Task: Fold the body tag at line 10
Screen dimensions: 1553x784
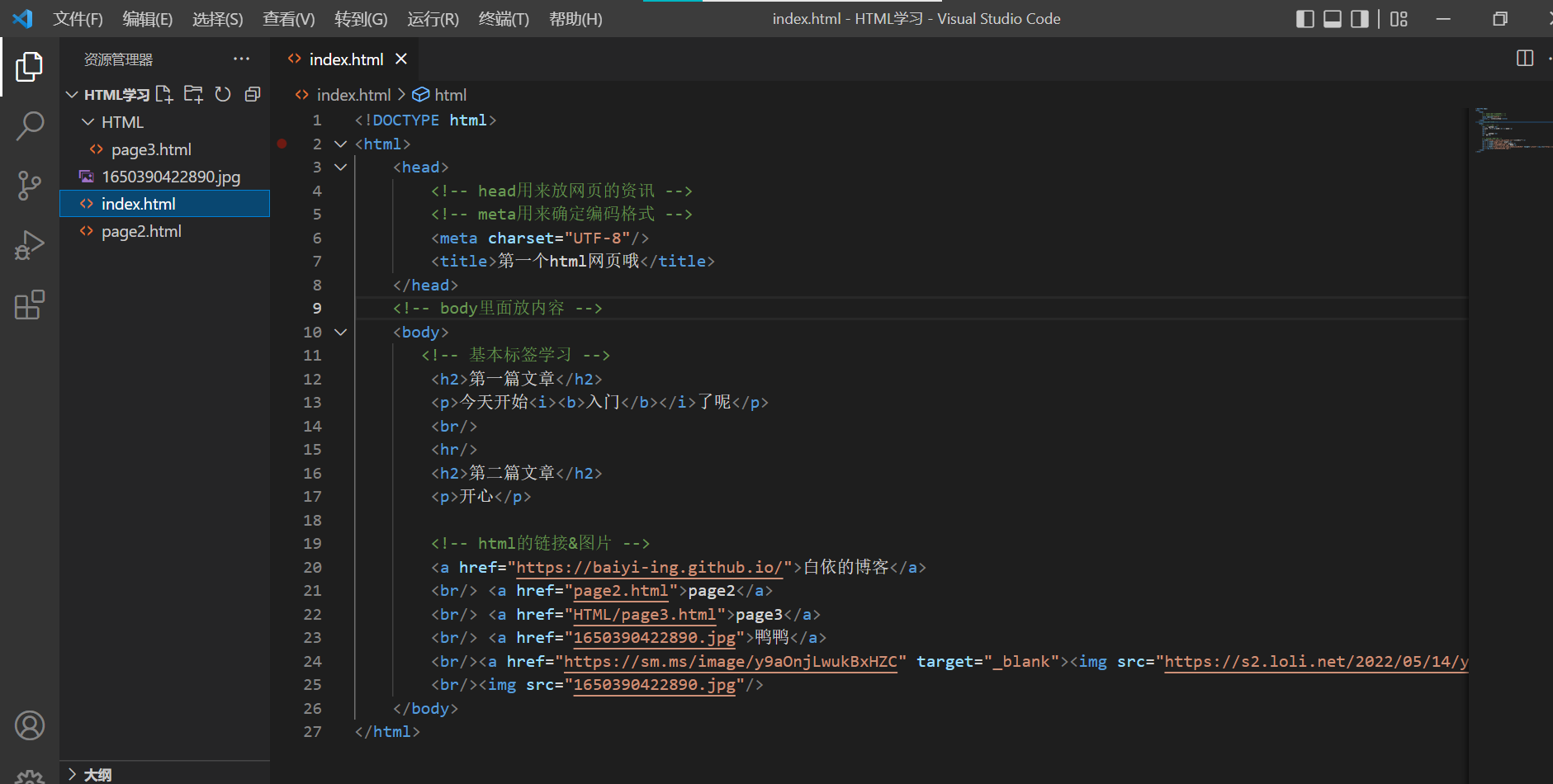Action: coord(340,332)
